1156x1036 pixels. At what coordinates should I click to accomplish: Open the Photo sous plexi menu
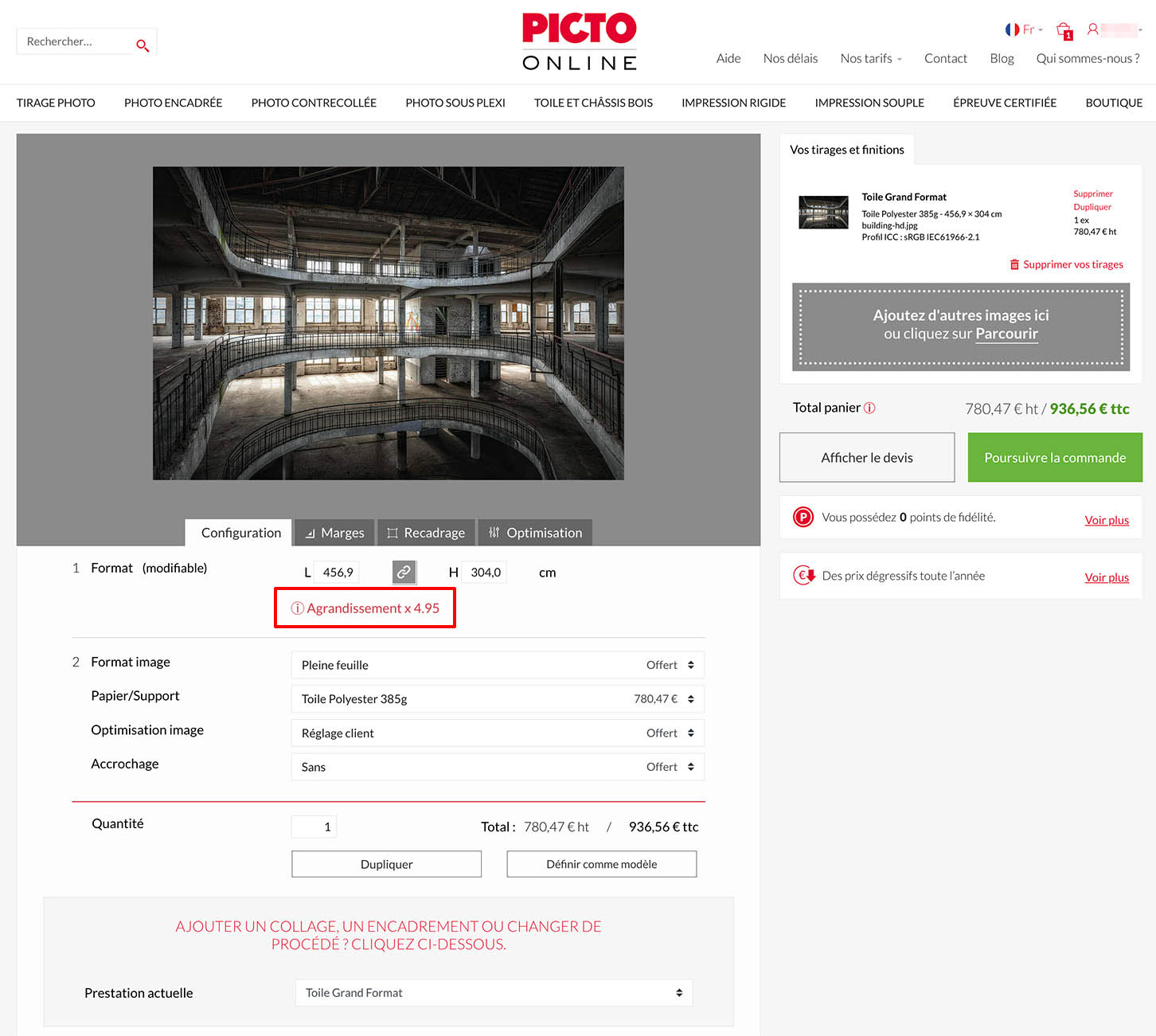(x=455, y=103)
